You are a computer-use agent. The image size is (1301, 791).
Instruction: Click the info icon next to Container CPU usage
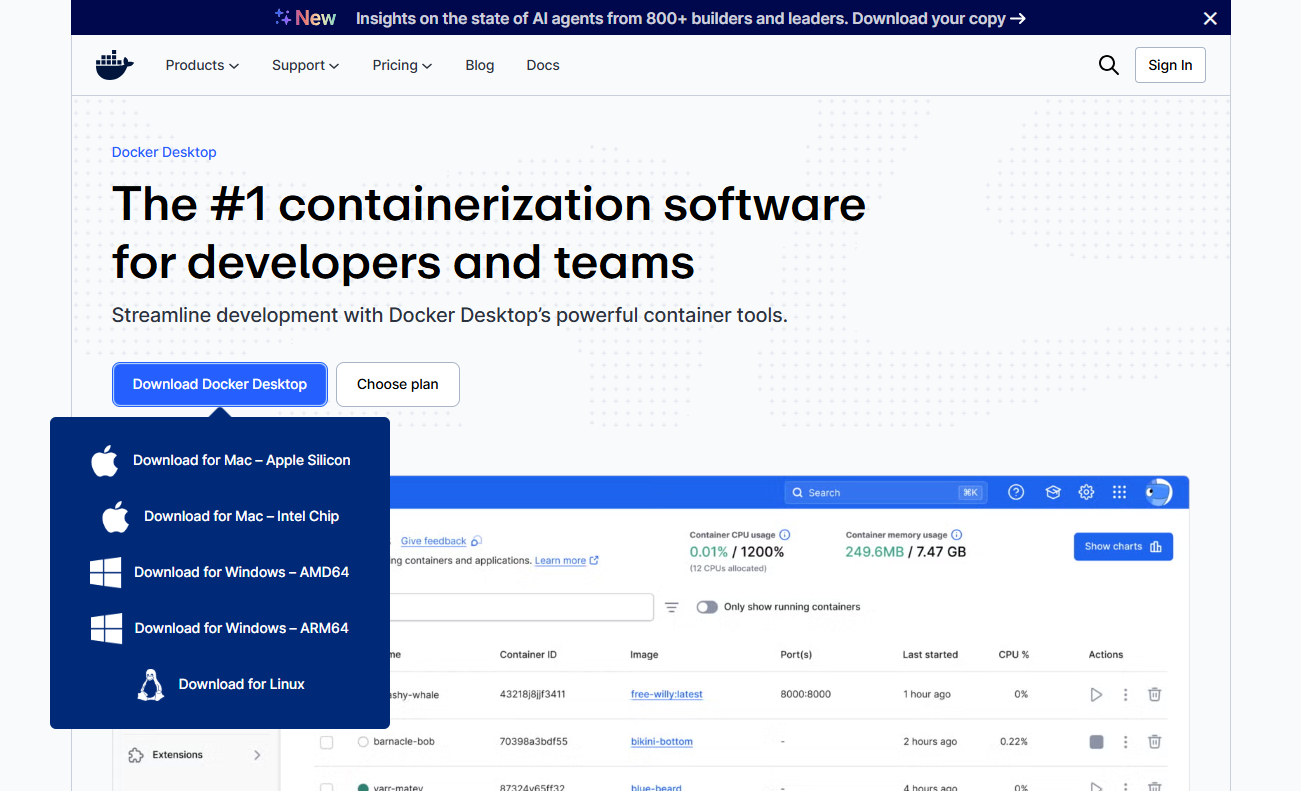[x=785, y=535]
